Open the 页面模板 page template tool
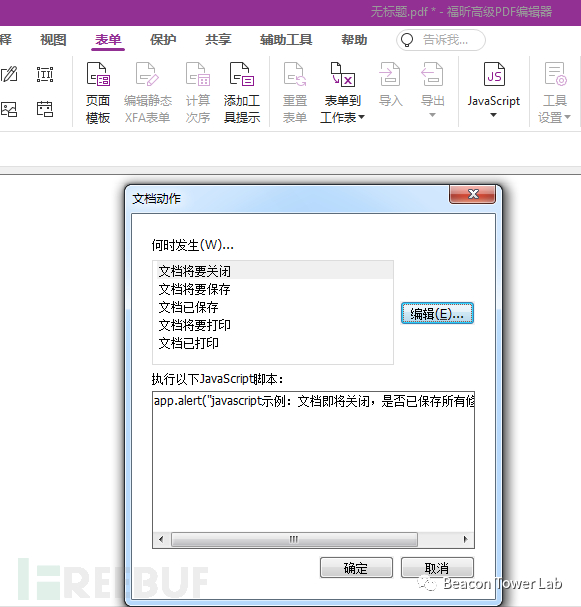The width and height of the screenshot is (581, 607). click(98, 92)
